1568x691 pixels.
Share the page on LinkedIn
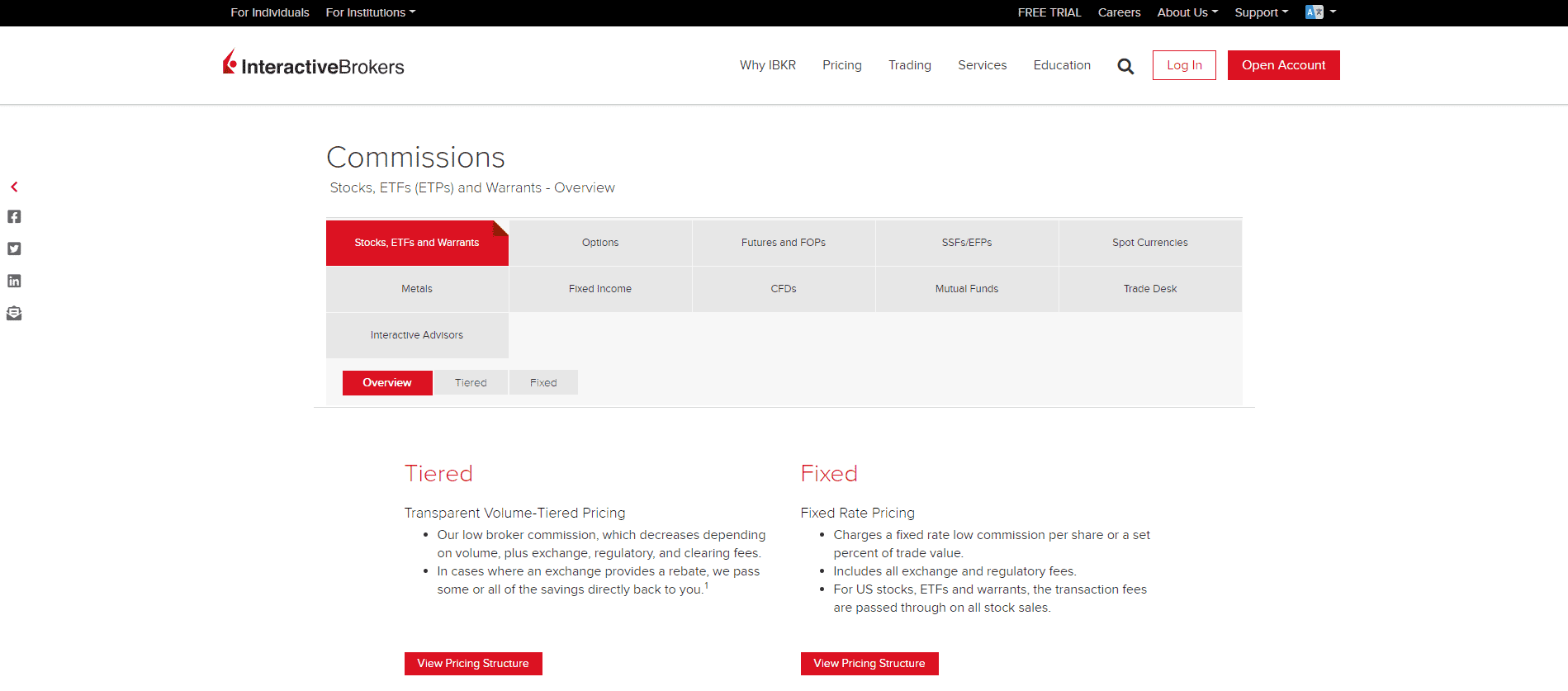(14, 281)
